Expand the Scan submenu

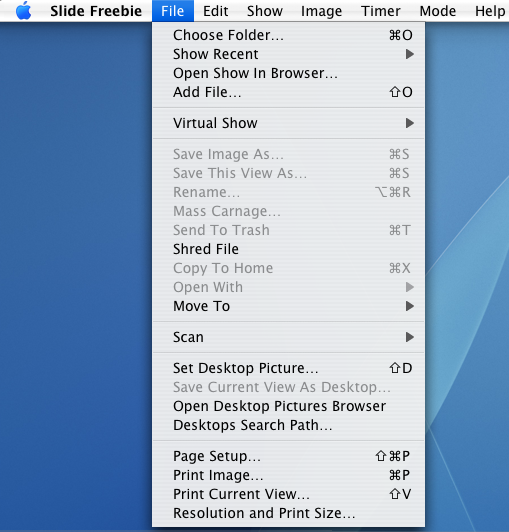point(288,337)
